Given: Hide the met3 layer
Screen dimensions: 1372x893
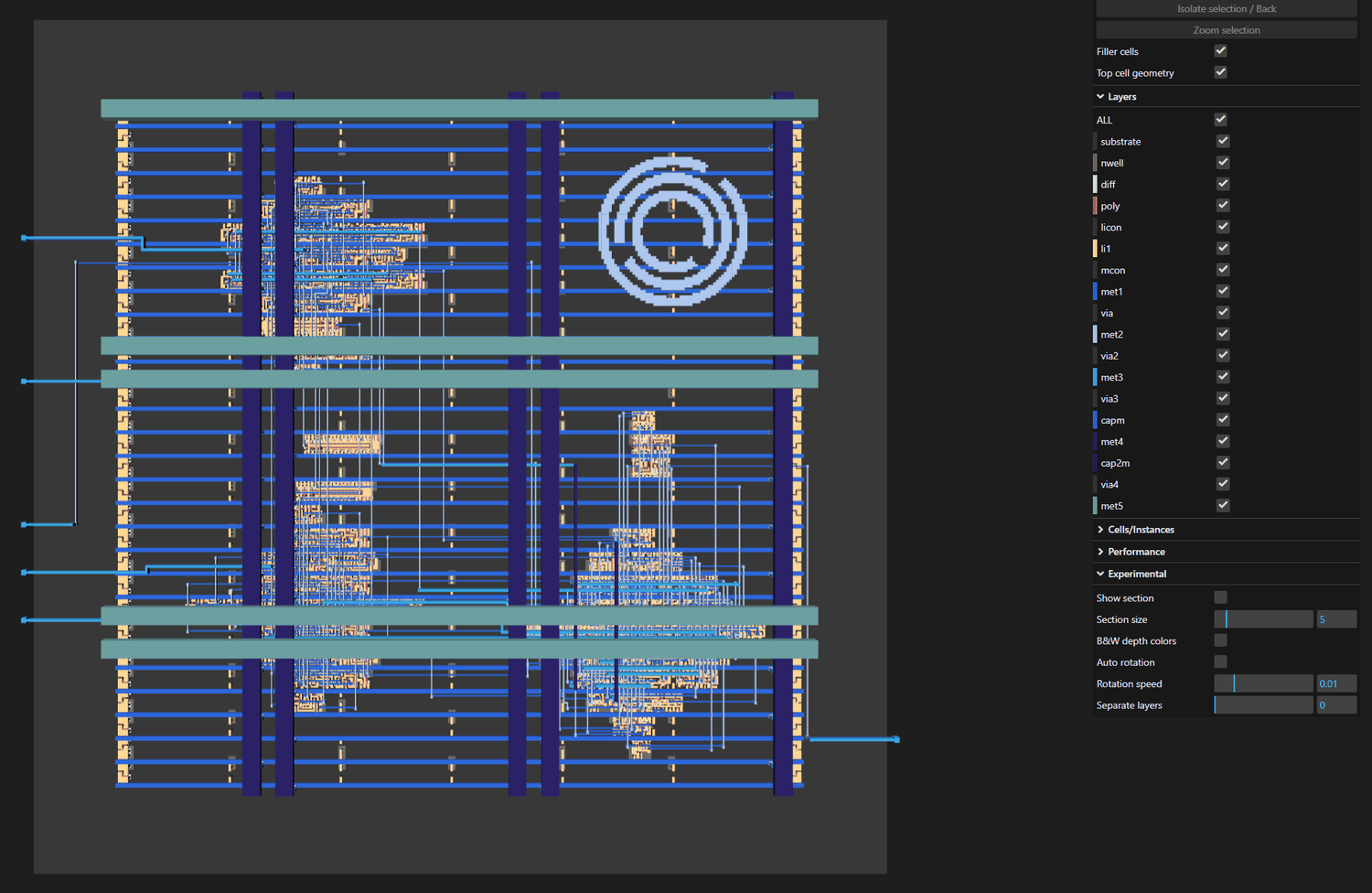Looking at the screenshot, I should click(x=1223, y=377).
